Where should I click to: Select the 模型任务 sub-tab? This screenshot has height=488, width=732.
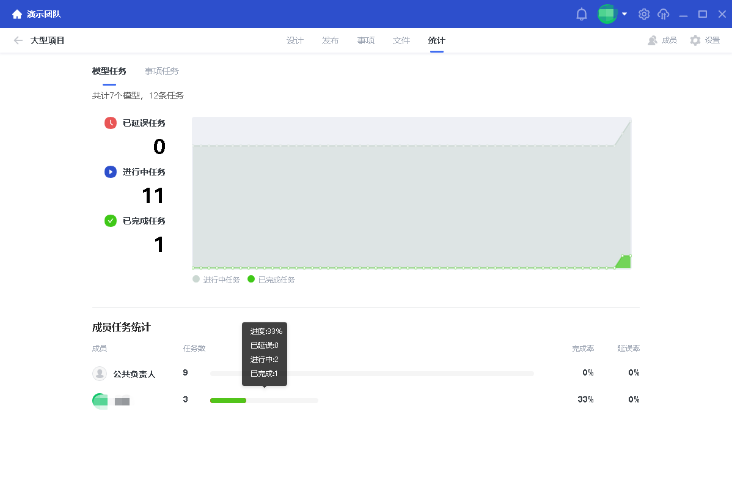[x=109, y=71]
